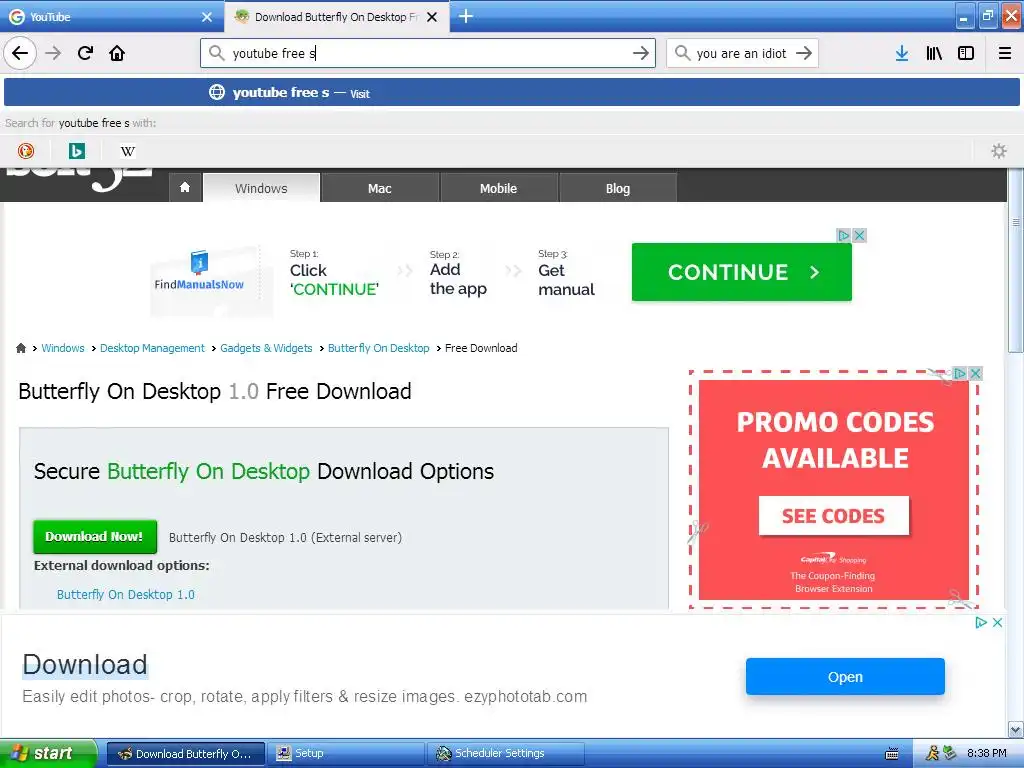Click the blue Open button
This screenshot has height=768, width=1024.
[x=845, y=677]
